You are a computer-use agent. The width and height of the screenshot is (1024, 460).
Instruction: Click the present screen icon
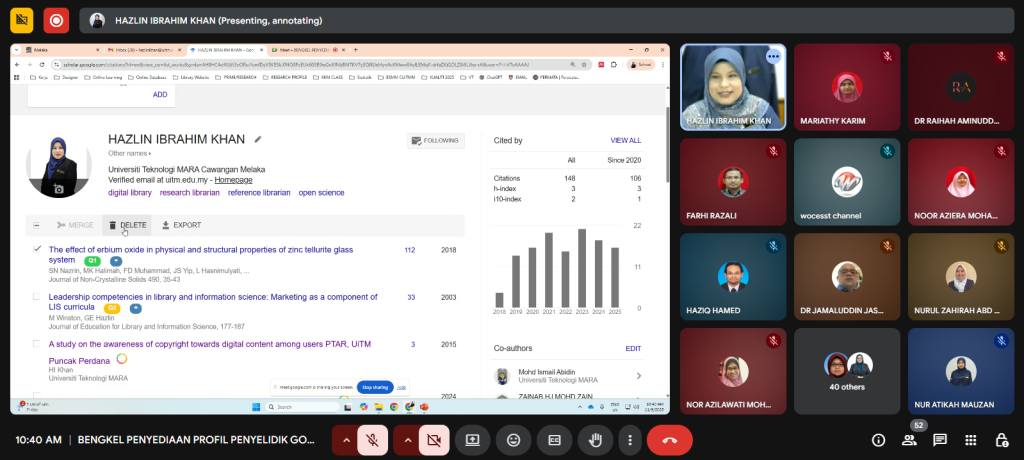click(472, 439)
